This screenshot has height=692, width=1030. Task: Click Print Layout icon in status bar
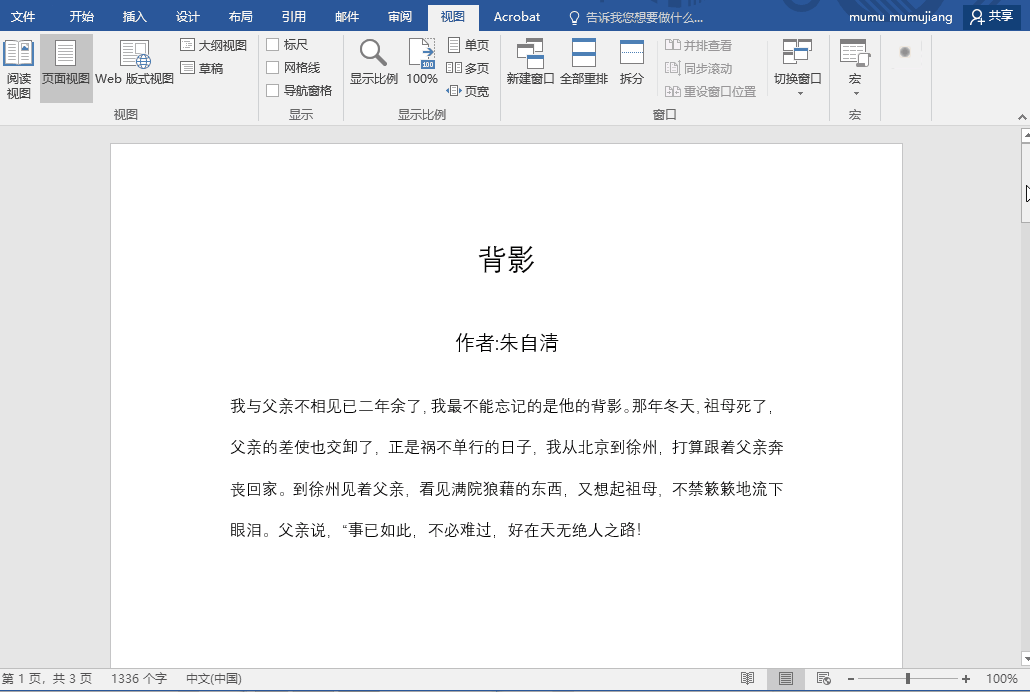pos(786,678)
